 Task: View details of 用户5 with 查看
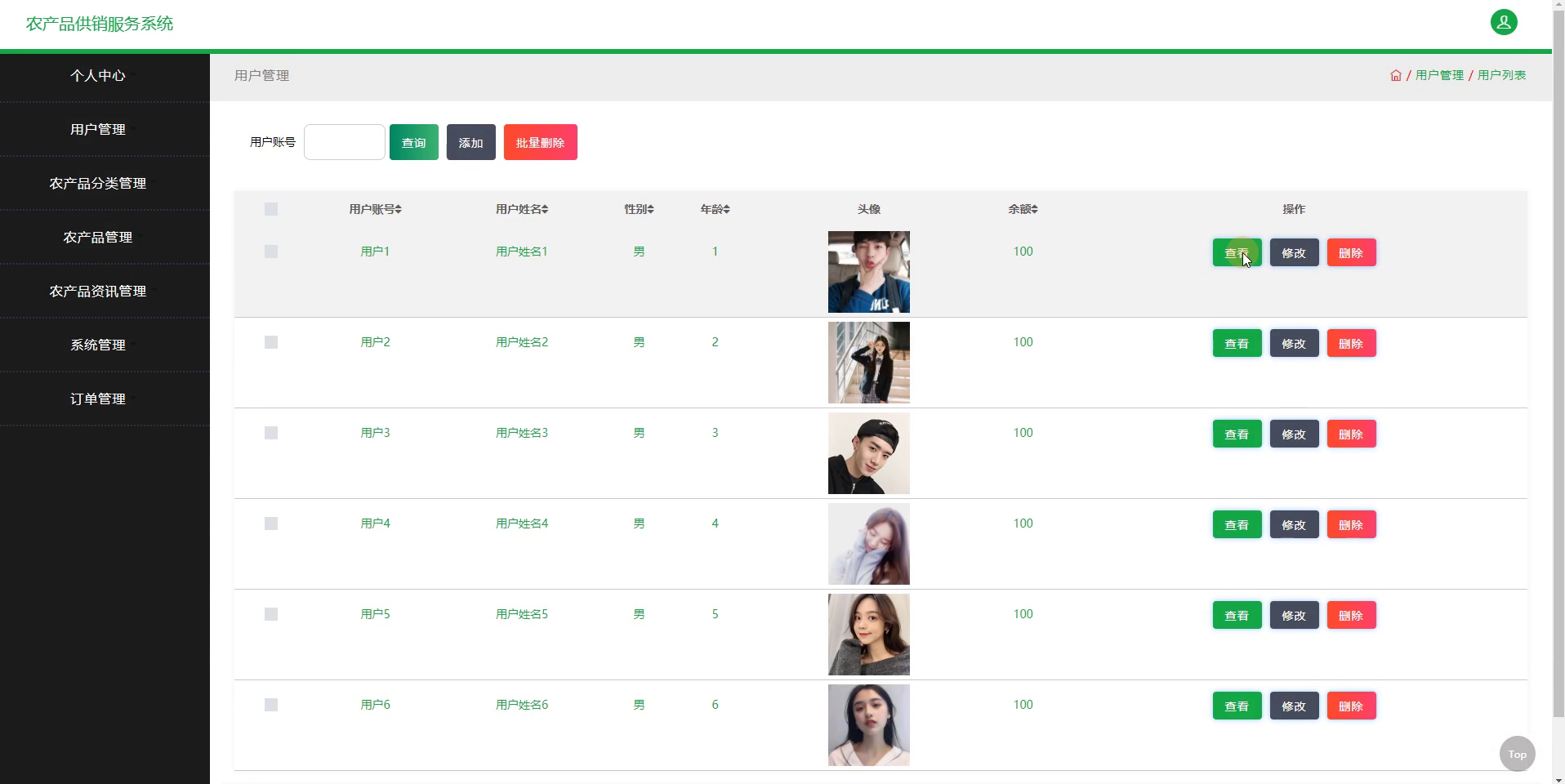tap(1237, 615)
